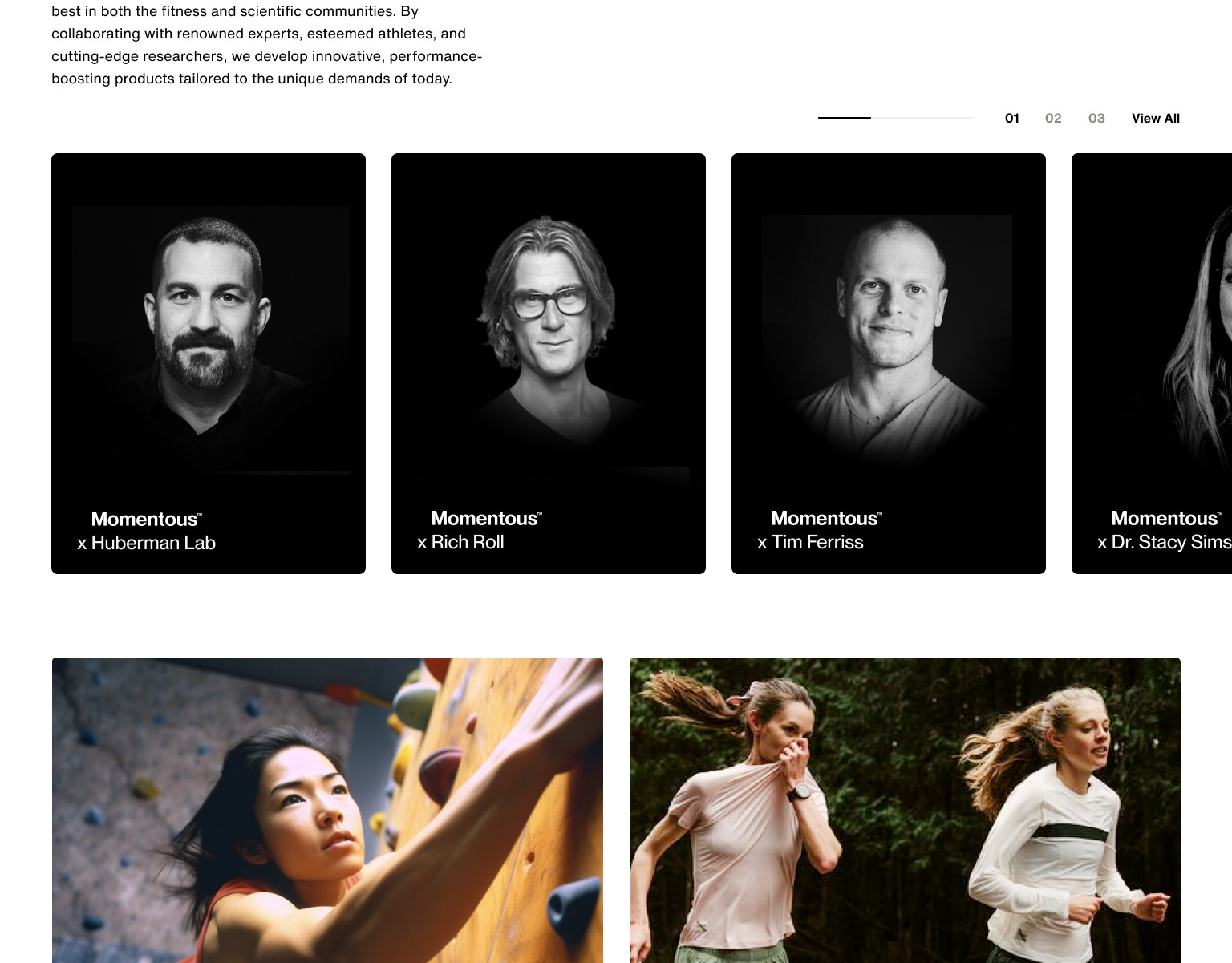Click the Rich Roll portrait photo
Viewport: 1232px width, 963px height.
[x=549, y=341]
